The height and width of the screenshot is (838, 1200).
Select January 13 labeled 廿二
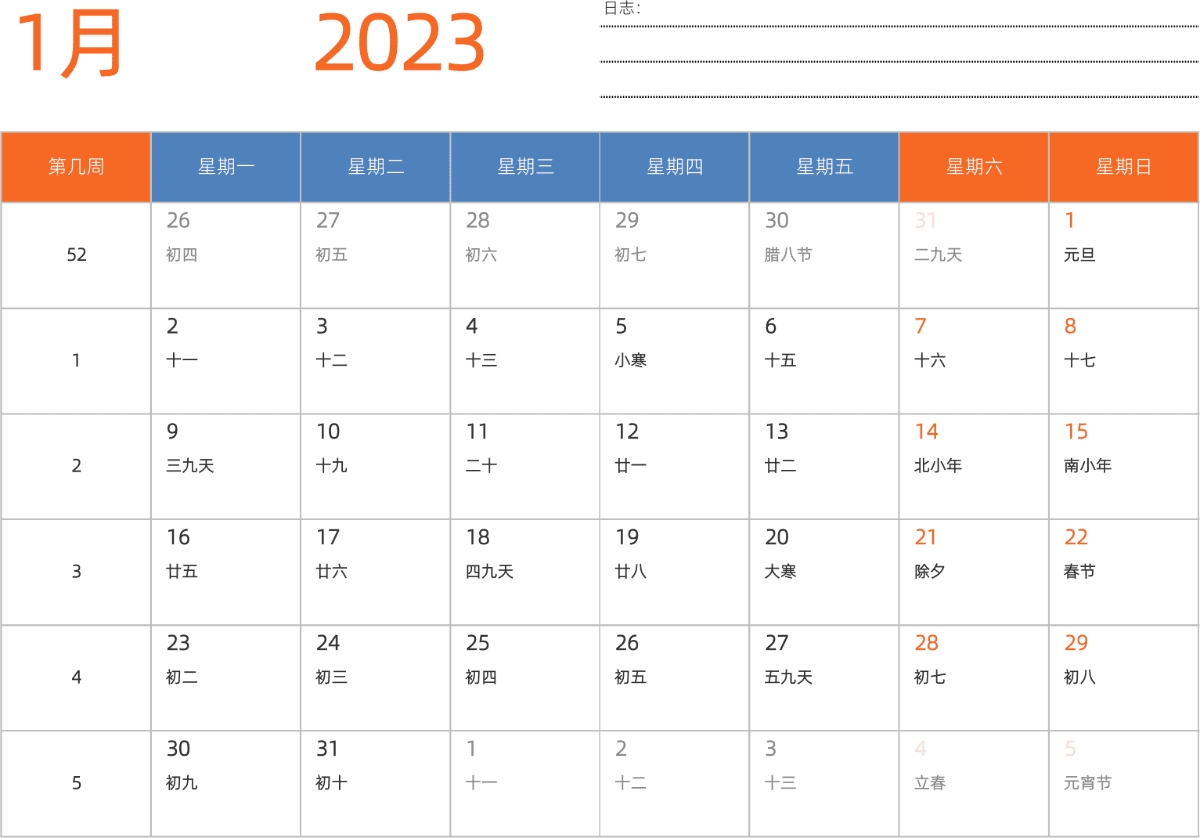coord(825,467)
